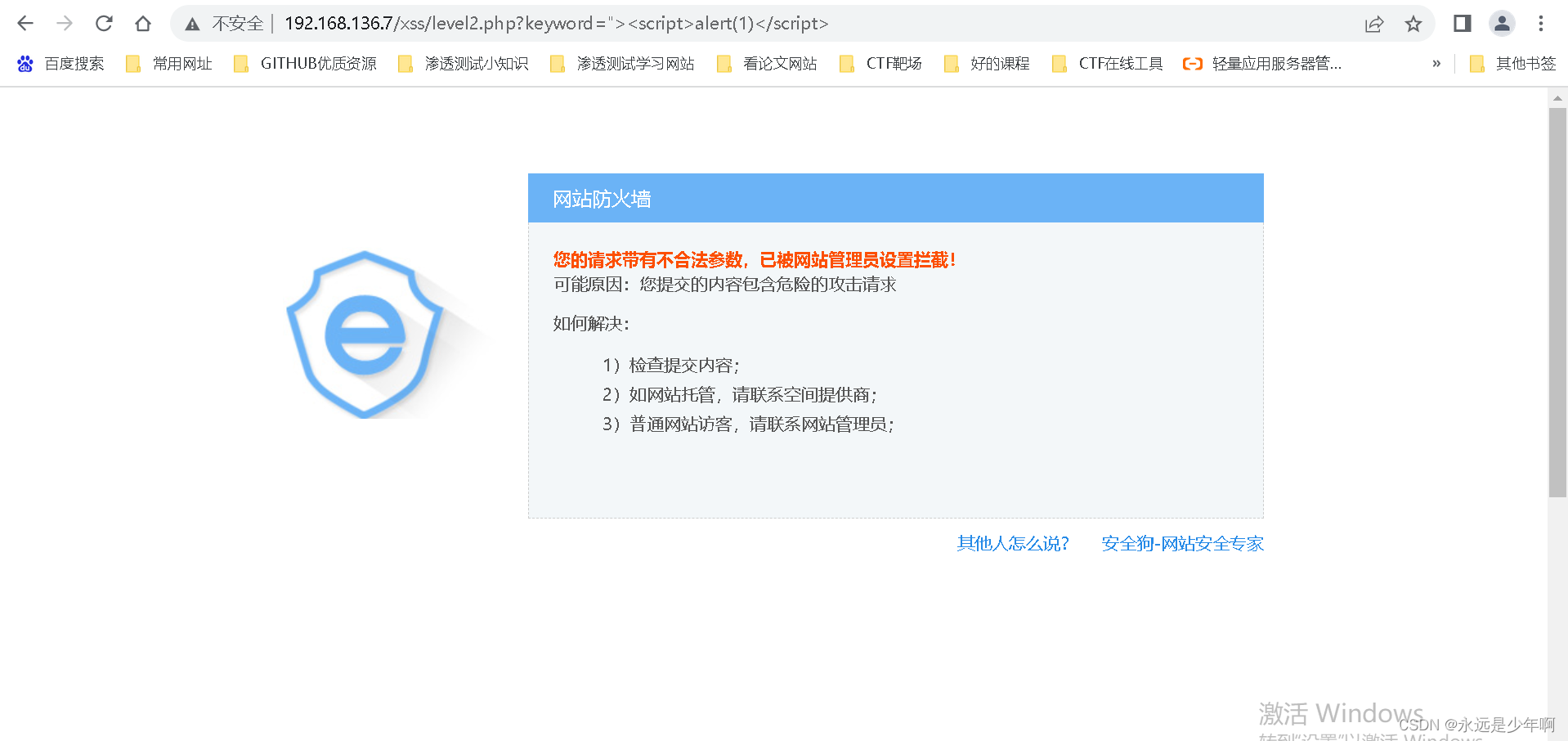Click the 联系网站管理员 suggestion line
Screen dimensions: 1568x741
click(748, 424)
